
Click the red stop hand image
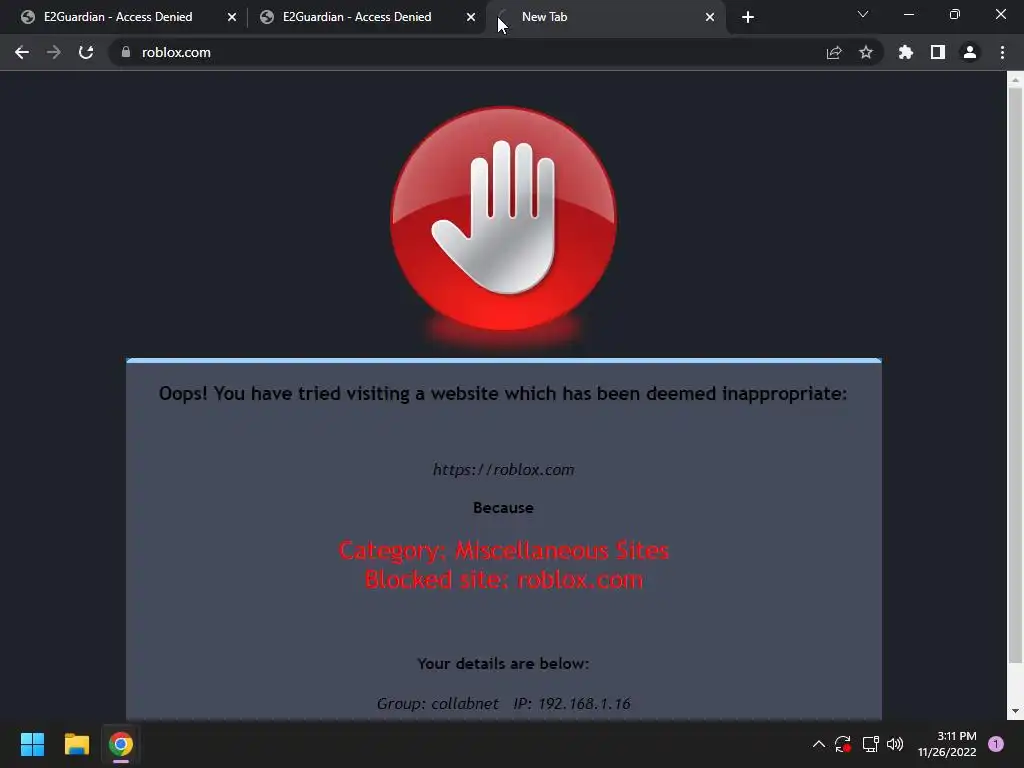(503, 219)
